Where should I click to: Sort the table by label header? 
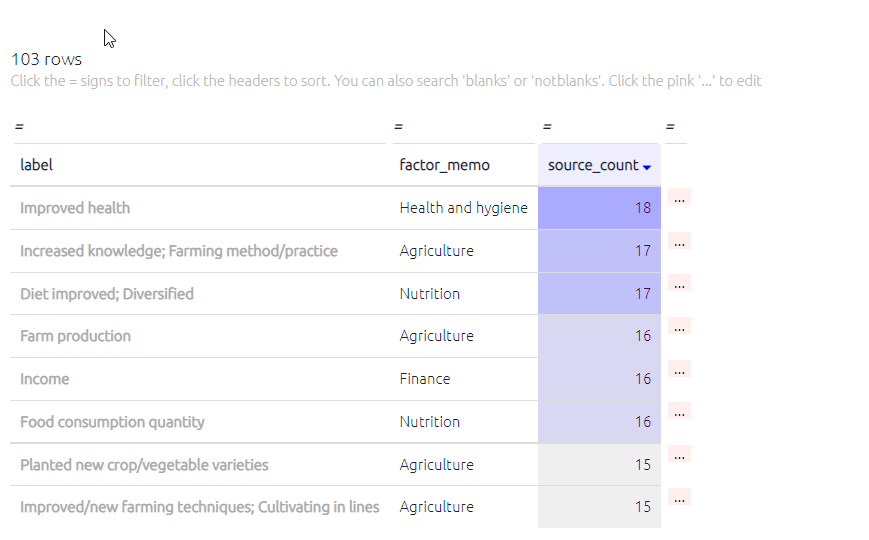click(37, 165)
